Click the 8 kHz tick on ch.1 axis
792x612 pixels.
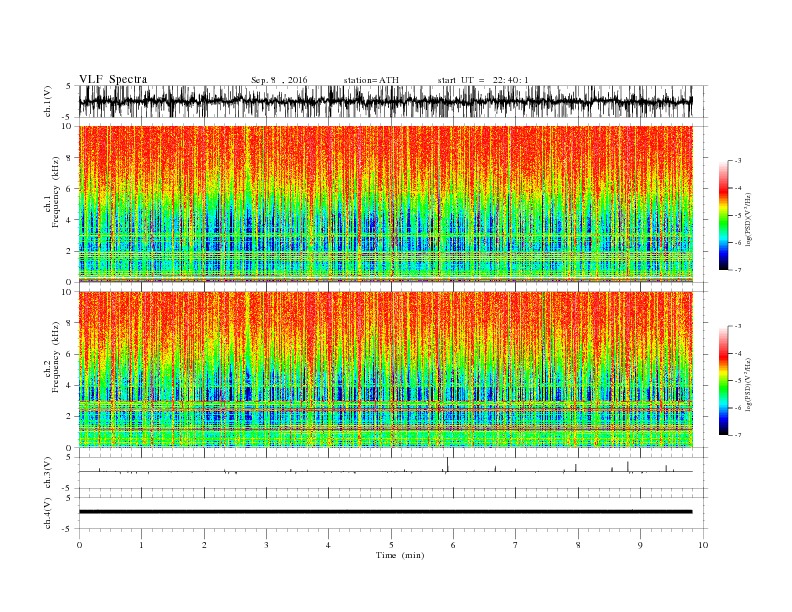click(x=70, y=158)
